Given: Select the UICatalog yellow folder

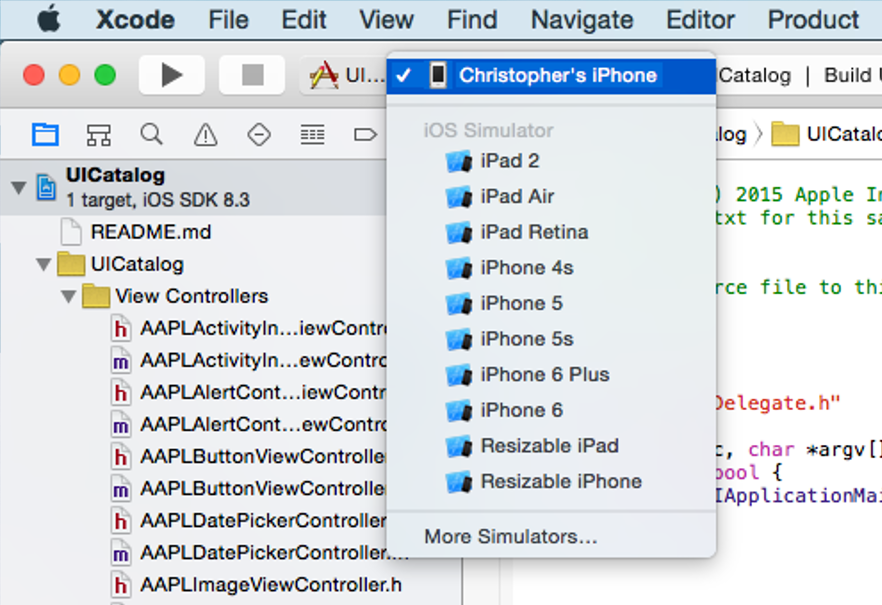Looking at the screenshot, I should click(71, 264).
